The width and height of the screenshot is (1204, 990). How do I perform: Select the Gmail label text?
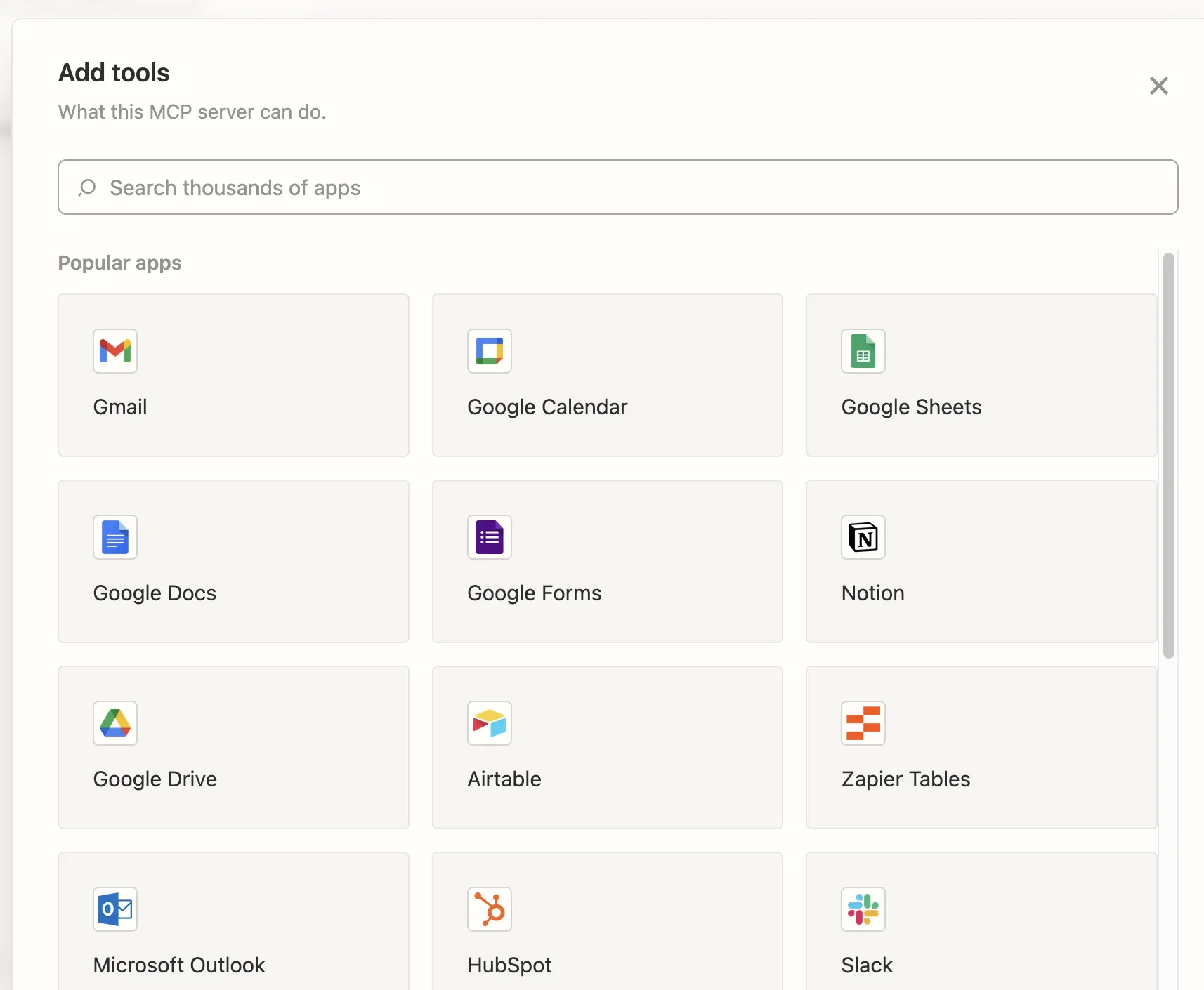pos(120,407)
